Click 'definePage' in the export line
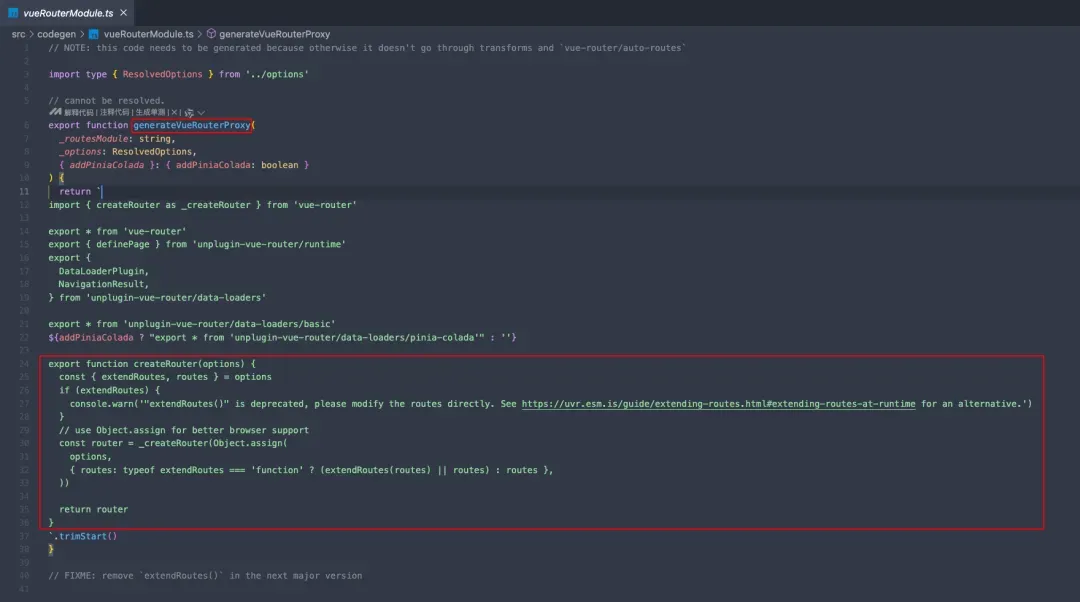Screen dimensions: 1080x602 123,244
